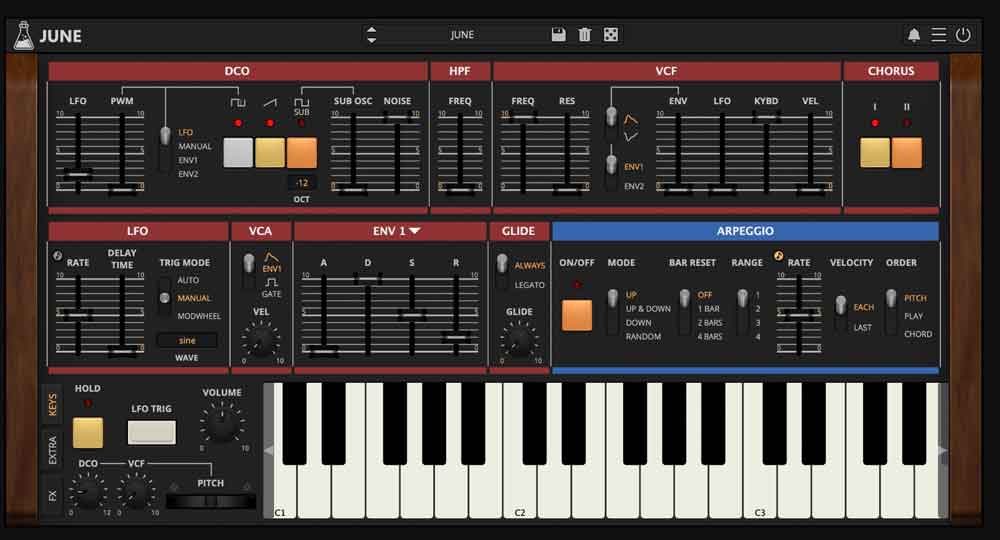Open notifications with the bell icon
The height and width of the screenshot is (540, 1000).
pyautogui.click(x=914, y=35)
